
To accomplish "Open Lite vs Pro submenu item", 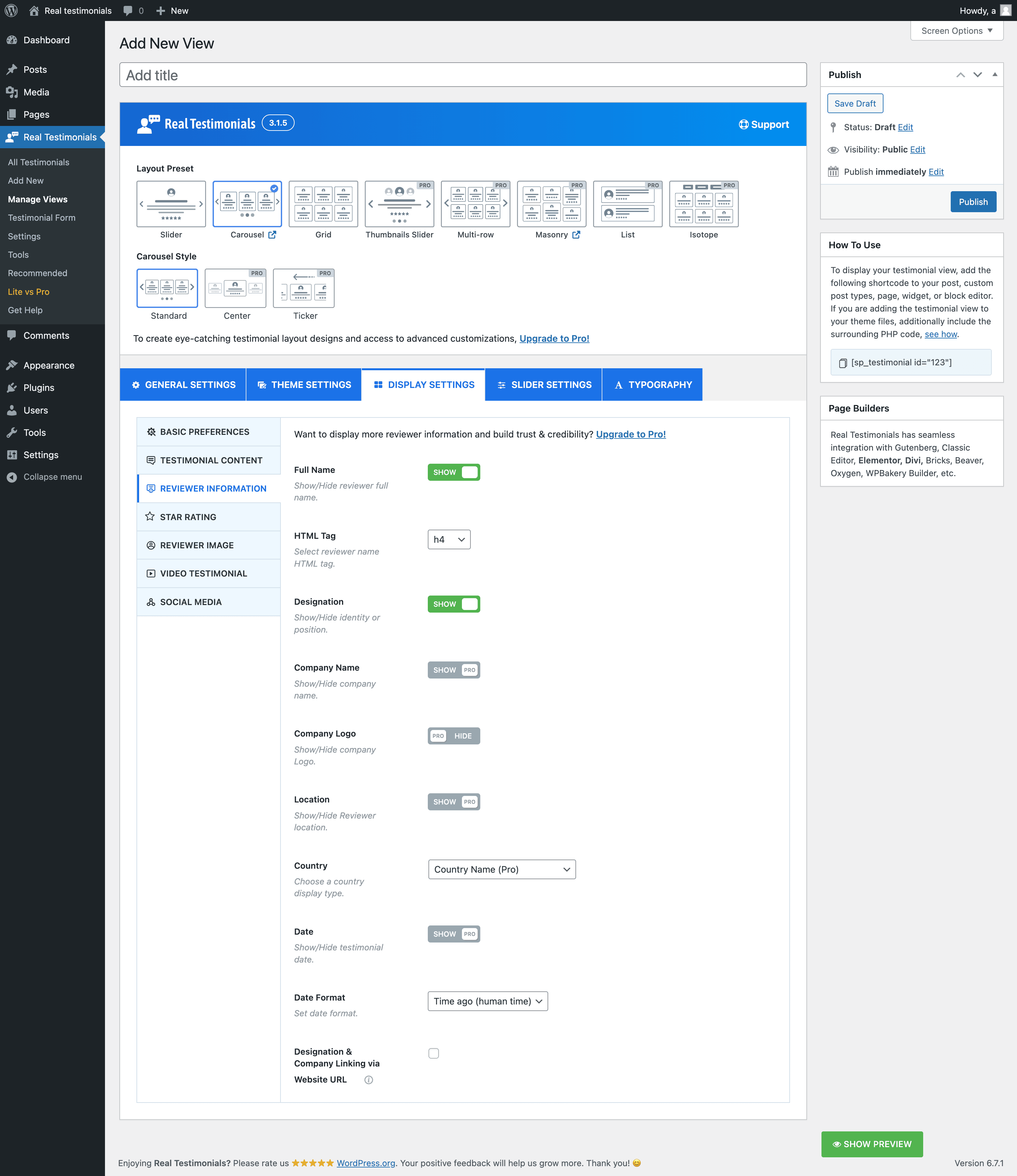I will click(x=29, y=292).
